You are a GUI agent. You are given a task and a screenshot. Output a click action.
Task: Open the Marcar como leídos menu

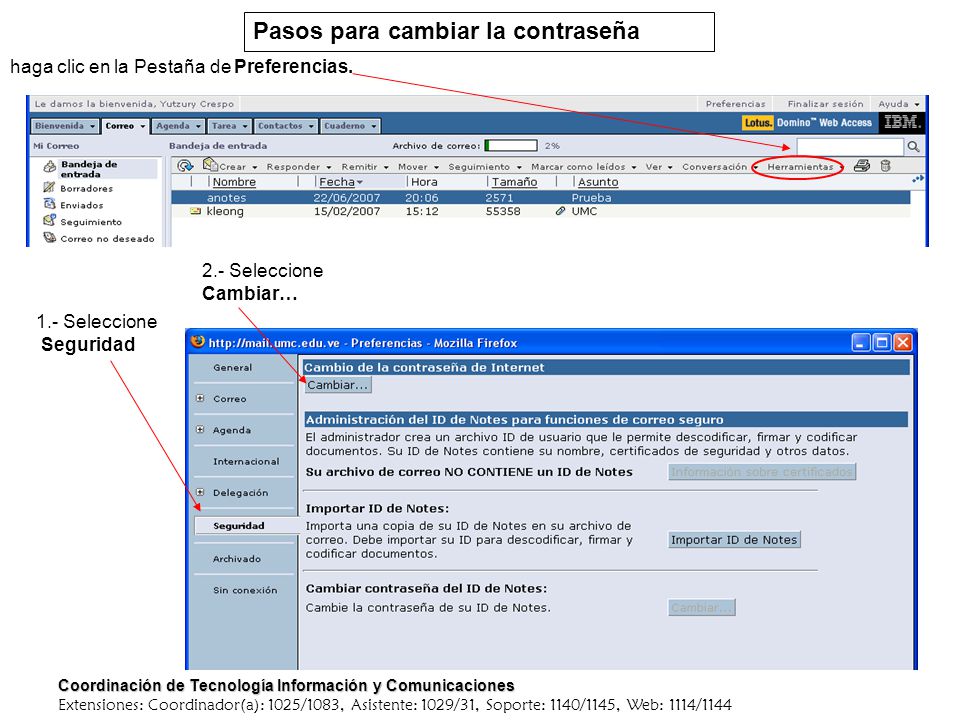click(583, 167)
